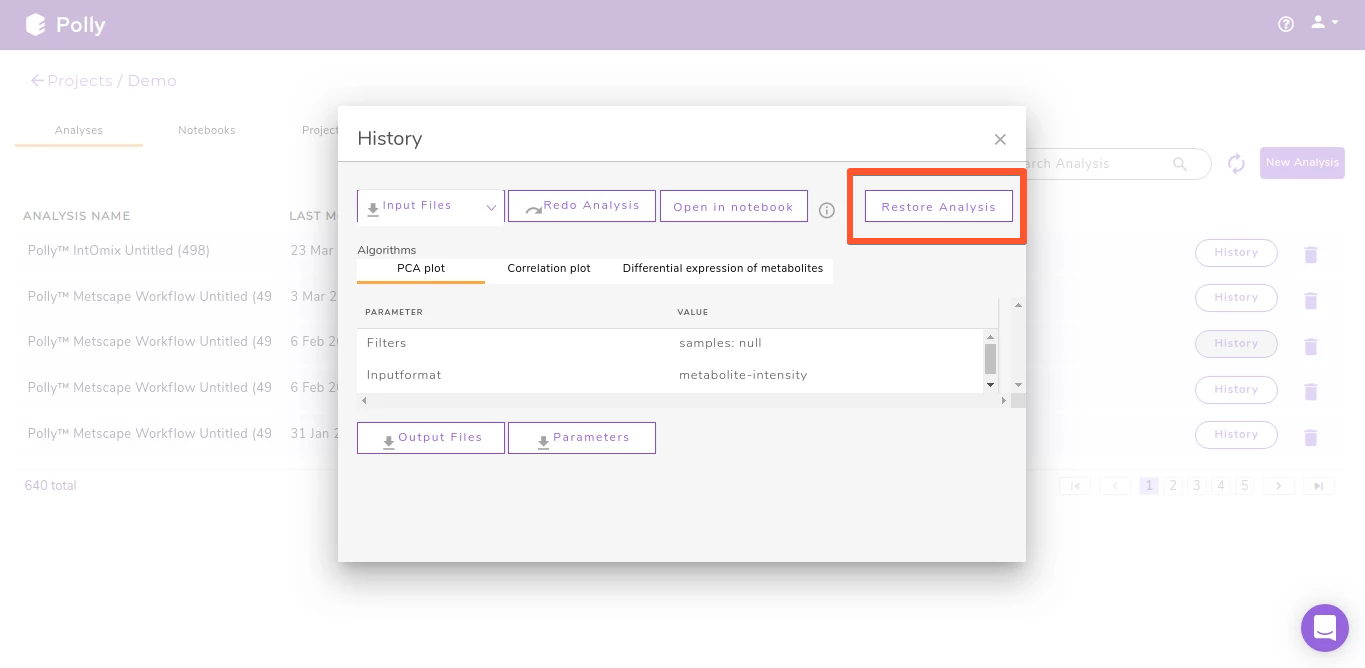Click the PARAMETER column header
Screen dimensions: 1365x668
[394, 312]
